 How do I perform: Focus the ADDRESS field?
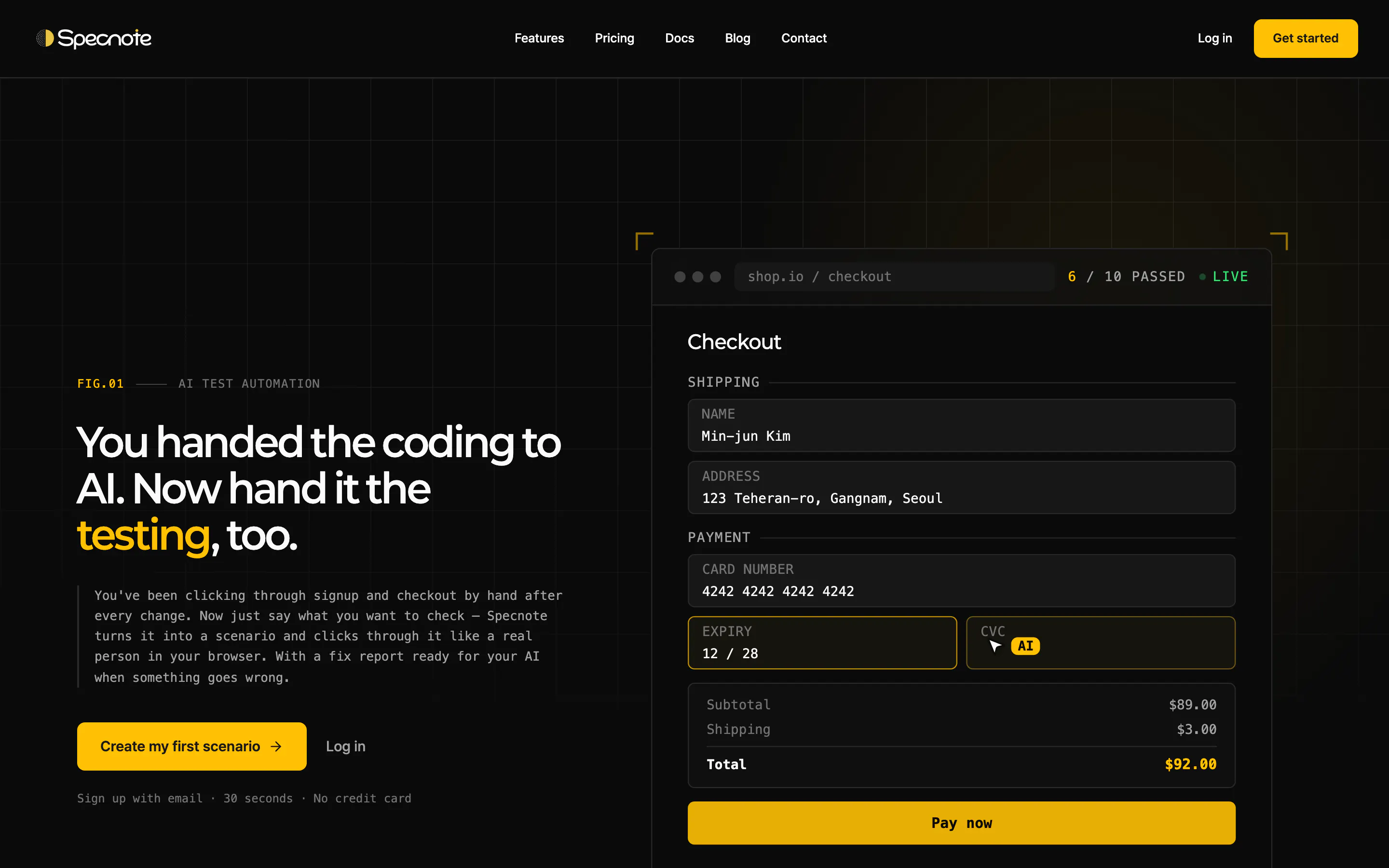(961, 488)
